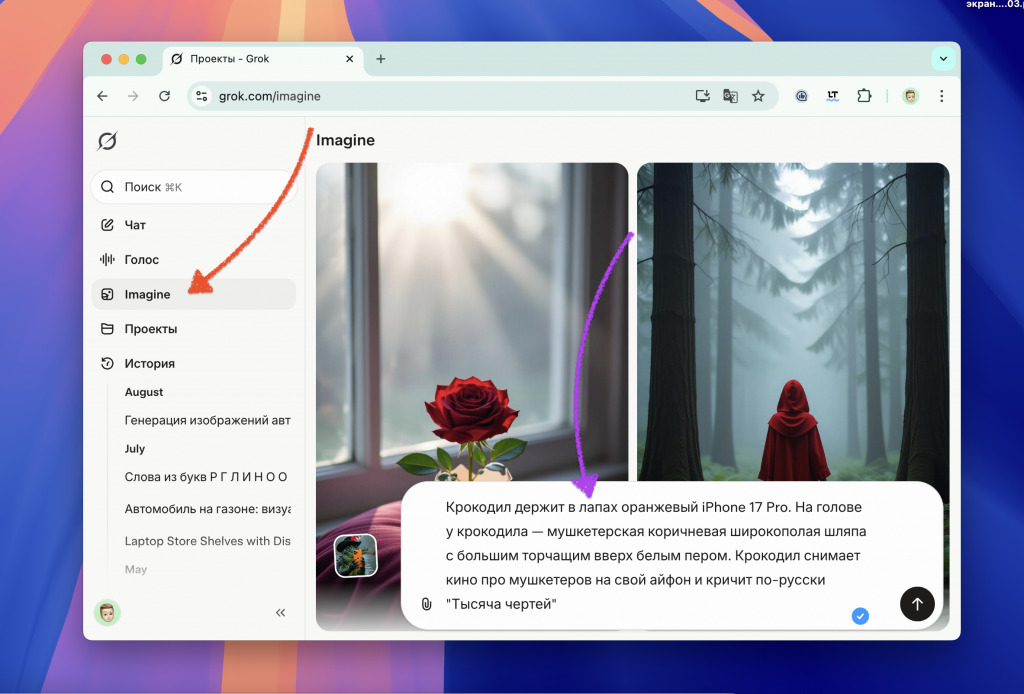Close the 'Проекты - Grok' tab
This screenshot has height=694, width=1024.
point(349,59)
